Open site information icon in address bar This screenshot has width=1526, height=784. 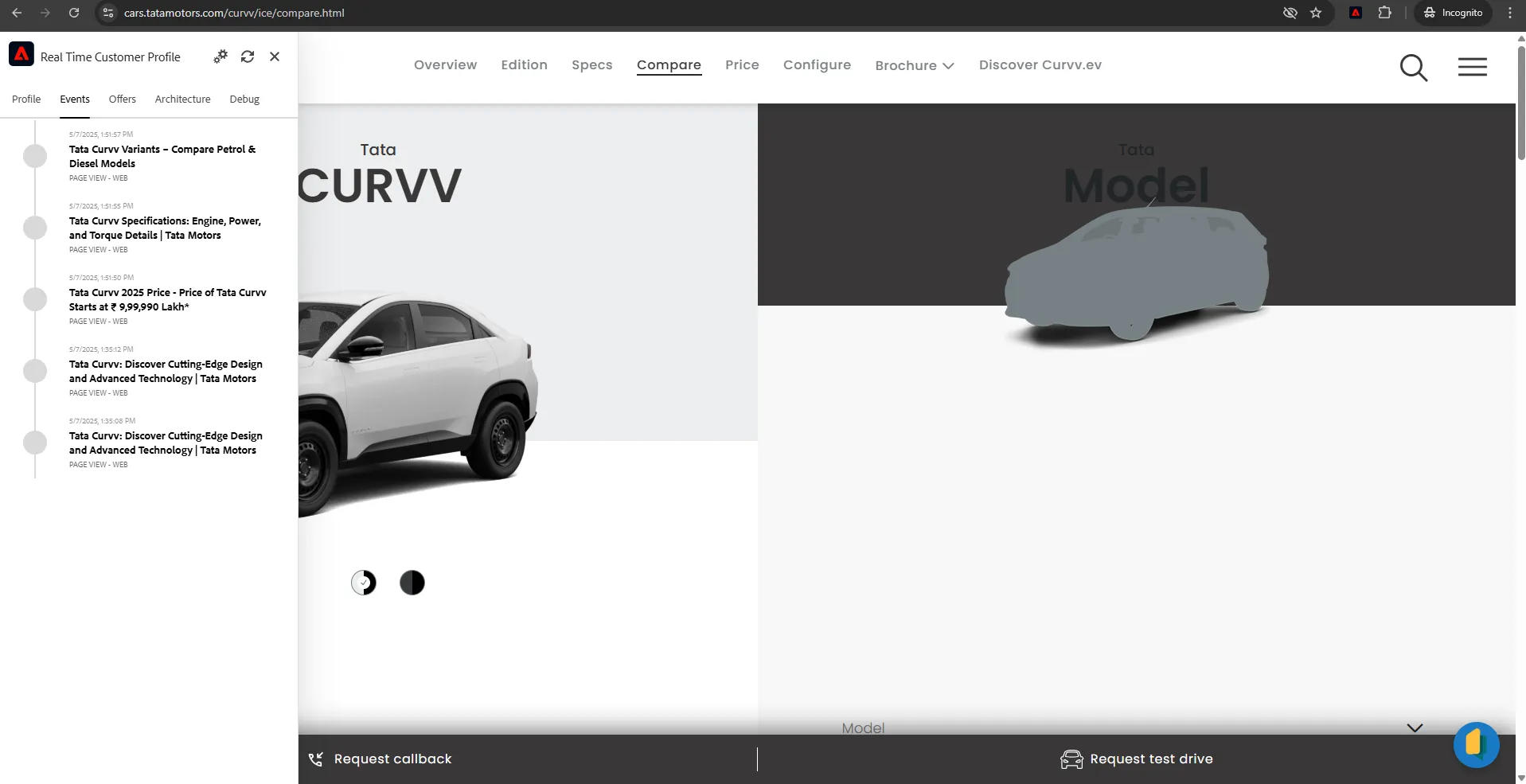[109, 13]
